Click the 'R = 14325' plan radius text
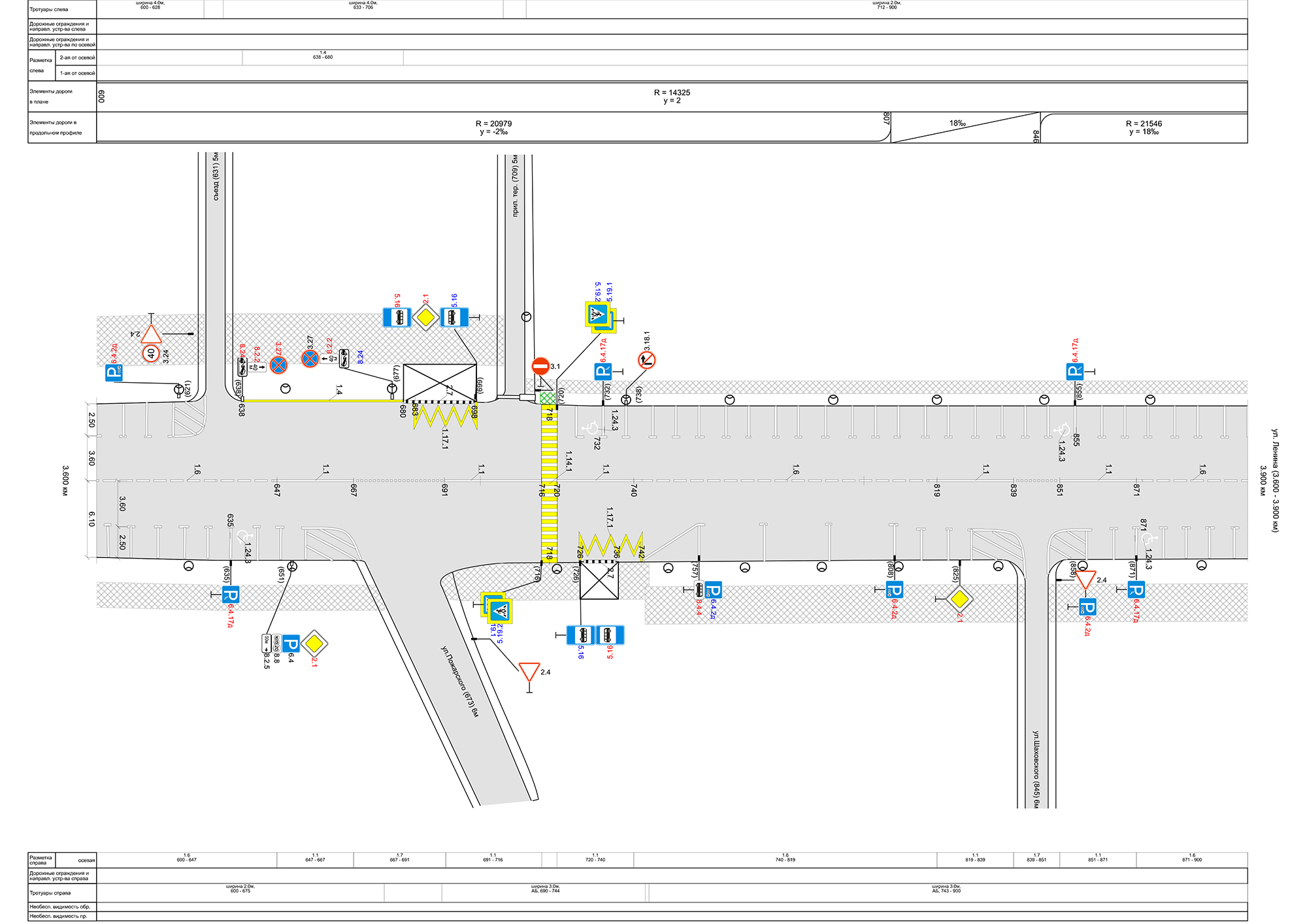1307x924 pixels. tap(672, 93)
